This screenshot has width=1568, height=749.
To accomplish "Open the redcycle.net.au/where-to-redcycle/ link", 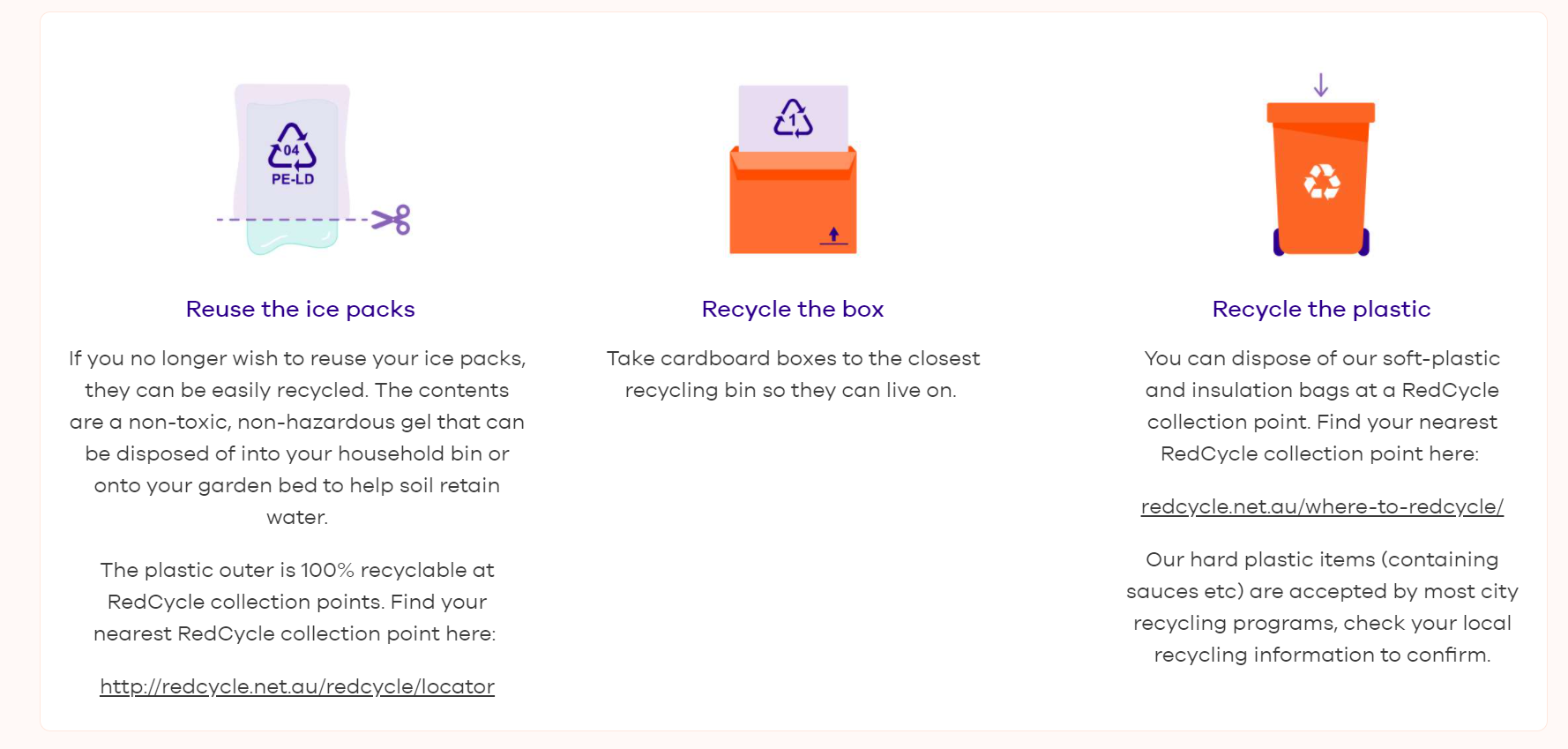I will click(x=1322, y=506).
